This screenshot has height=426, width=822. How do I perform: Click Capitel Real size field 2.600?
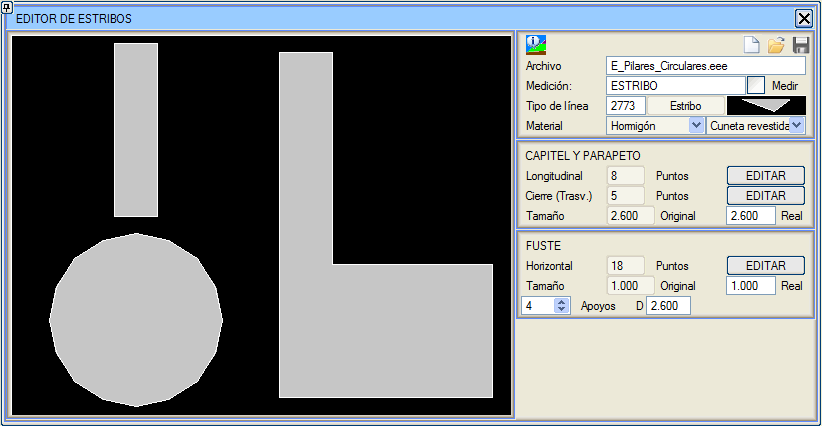[750, 215]
